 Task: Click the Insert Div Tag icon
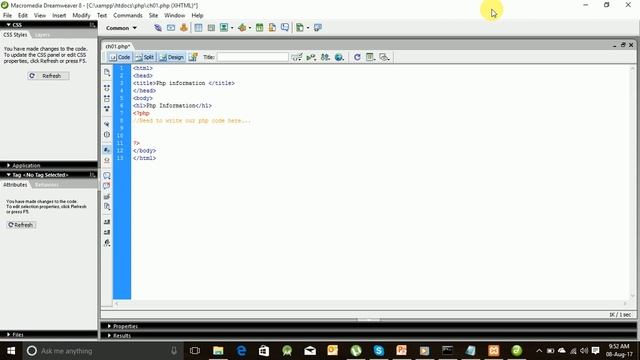tap(211, 28)
